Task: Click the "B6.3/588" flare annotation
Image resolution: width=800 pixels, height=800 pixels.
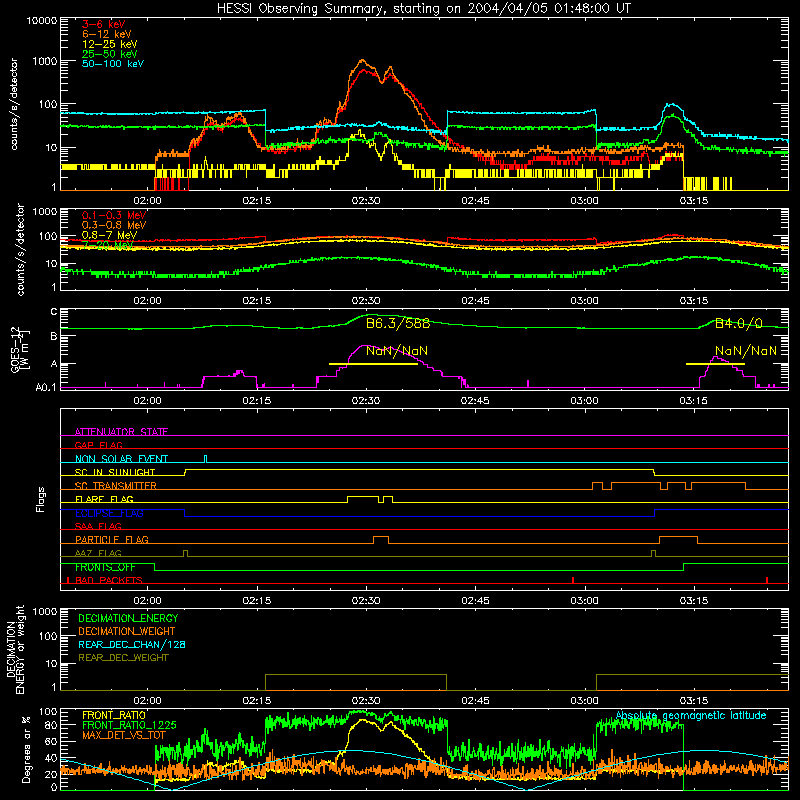Action: (398, 323)
